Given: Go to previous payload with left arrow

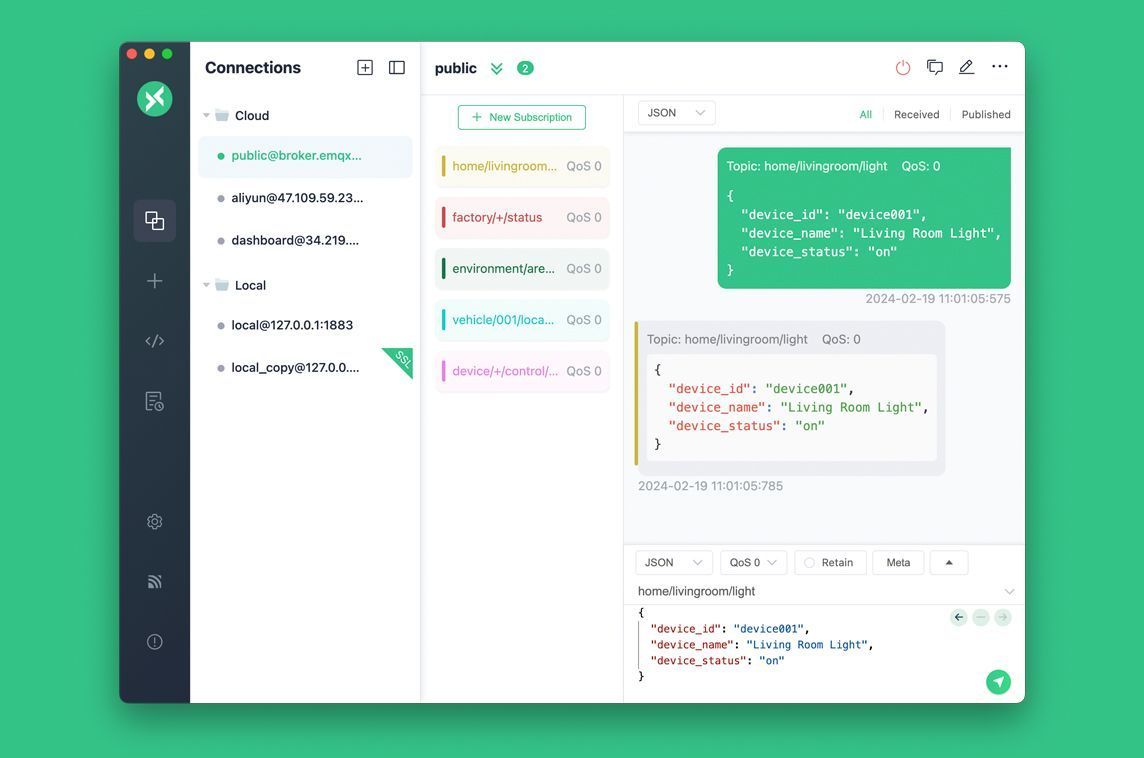Looking at the screenshot, I should tap(959, 617).
